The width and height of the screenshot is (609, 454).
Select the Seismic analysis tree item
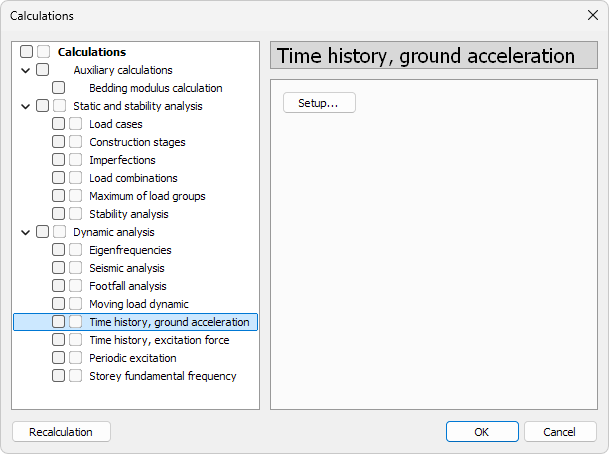pyautogui.click(x=127, y=268)
